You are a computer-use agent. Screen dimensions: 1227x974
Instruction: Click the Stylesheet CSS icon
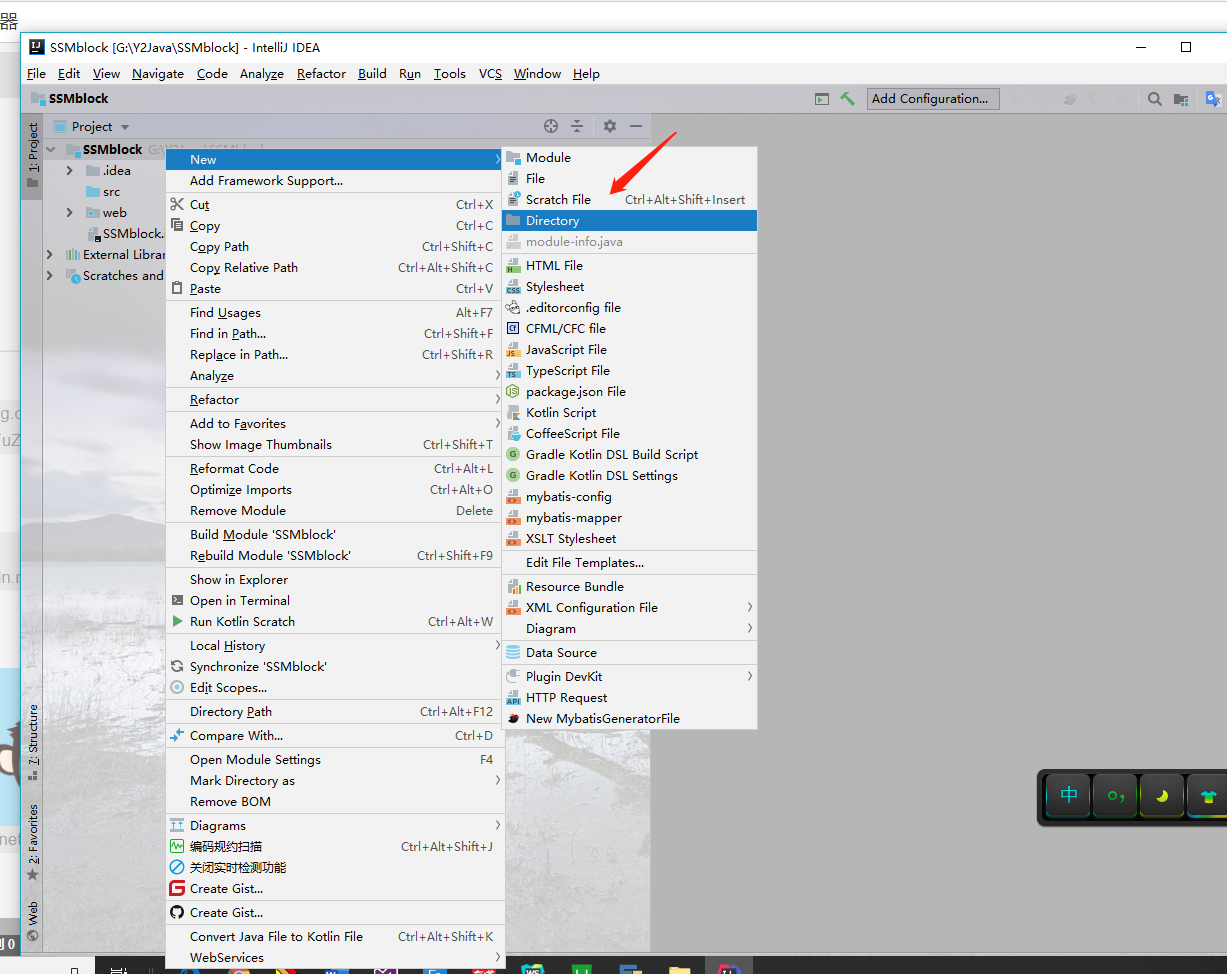[x=514, y=286]
